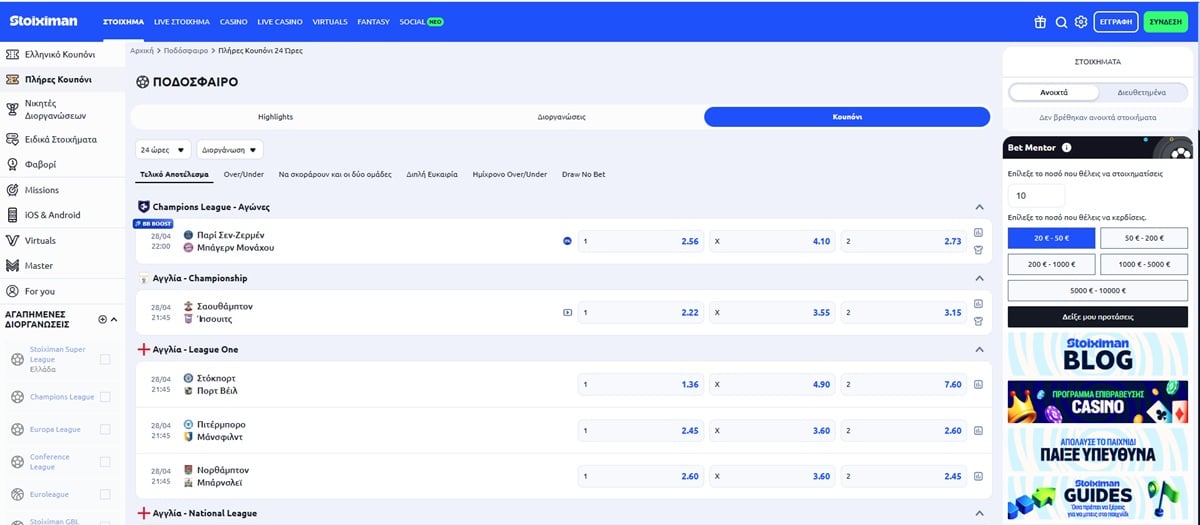Collapse the Αγγλία - National League section

[978, 513]
